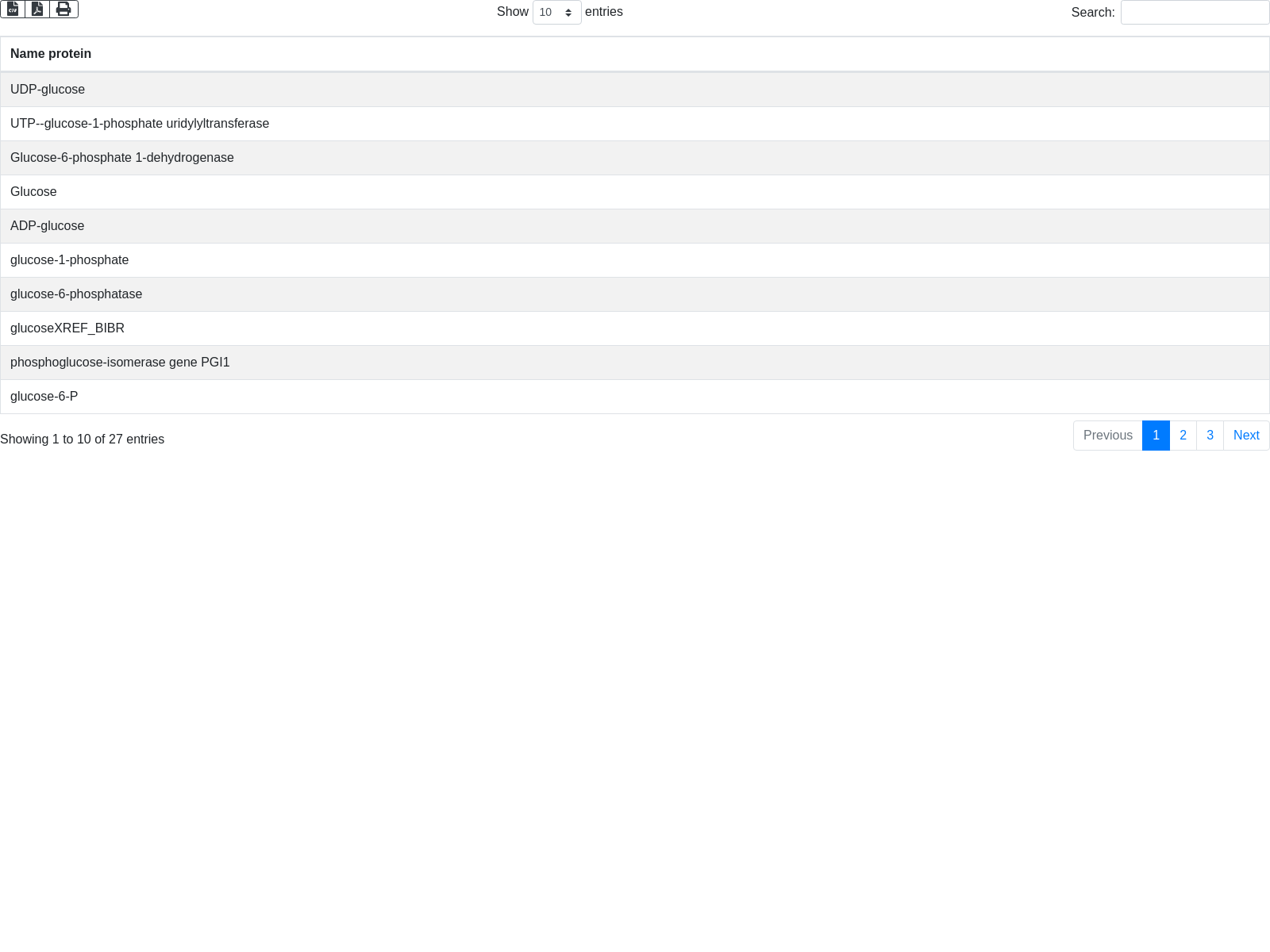
Task: Print the protein table
Action: pyautogui.click(x=63, y=9)
